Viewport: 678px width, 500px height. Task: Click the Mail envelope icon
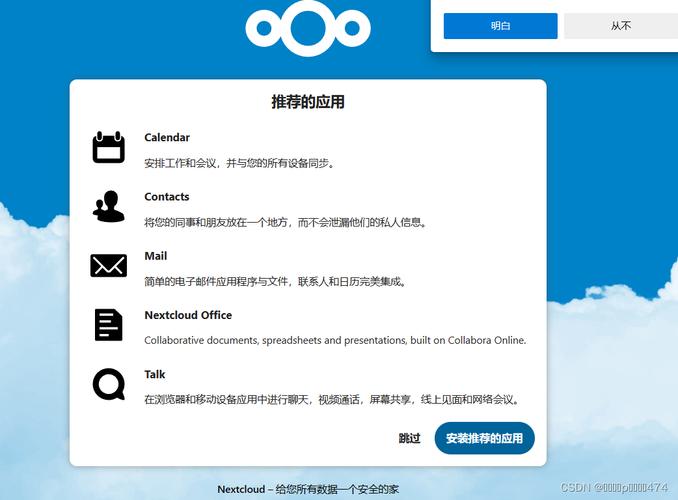coord(109,266)
